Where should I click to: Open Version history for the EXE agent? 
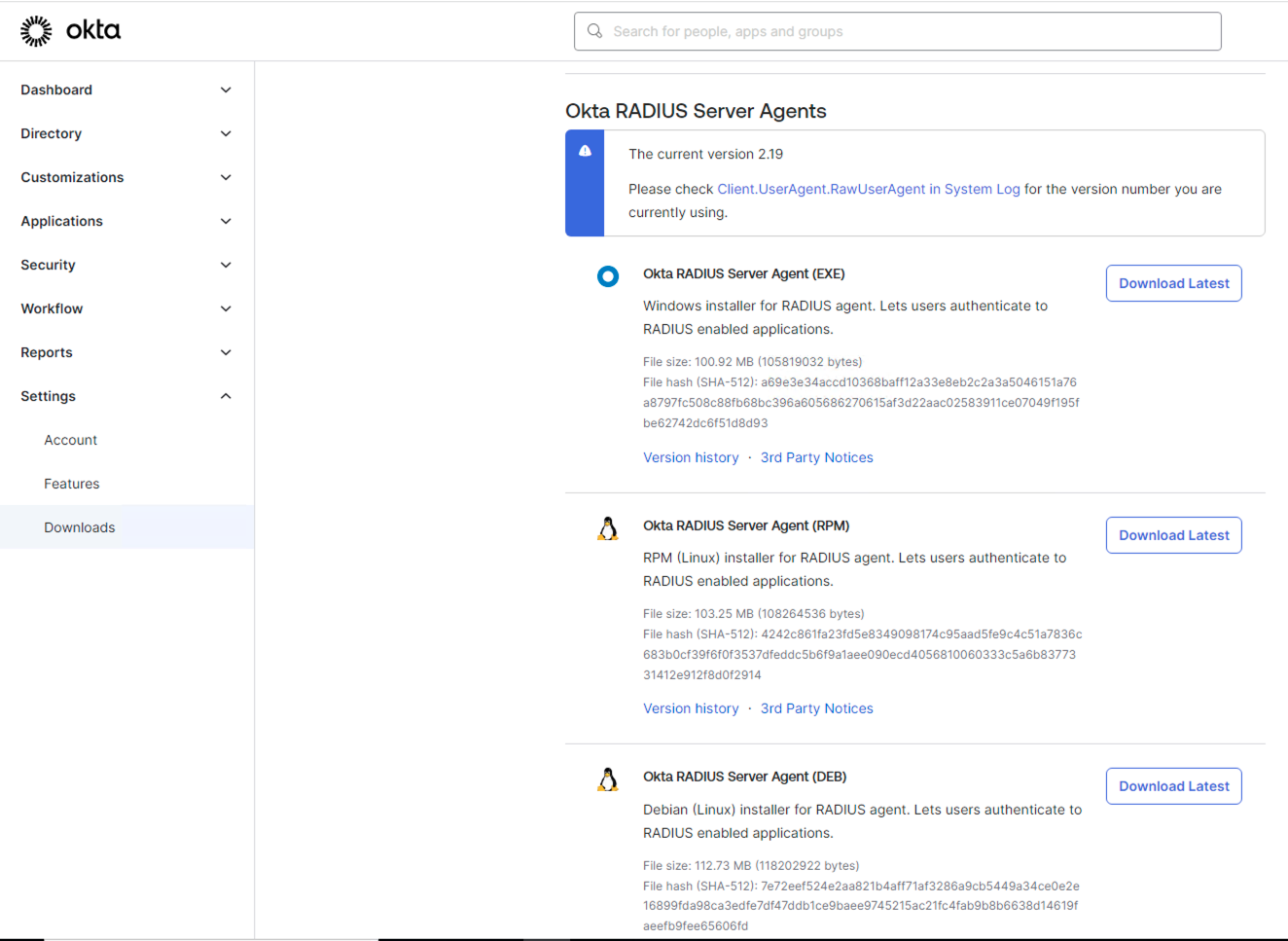691,457
